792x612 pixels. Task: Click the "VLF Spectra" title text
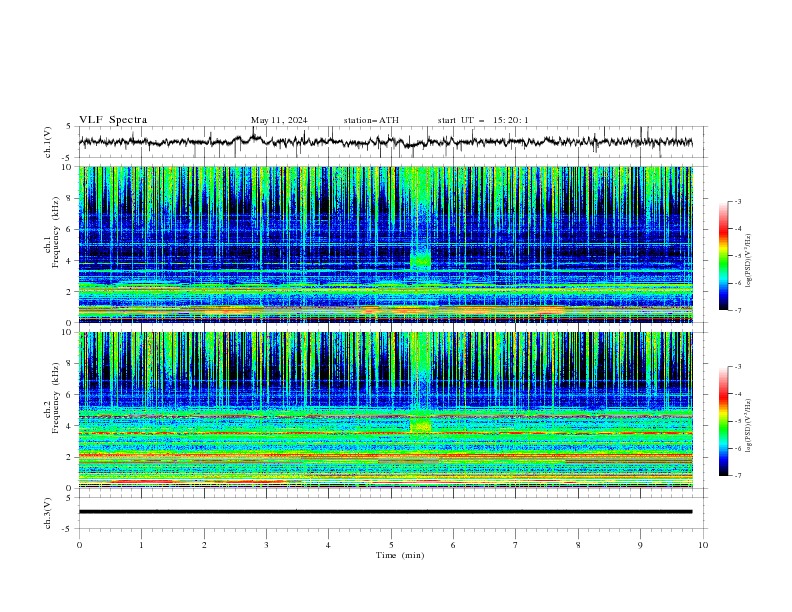pos(113,120)
